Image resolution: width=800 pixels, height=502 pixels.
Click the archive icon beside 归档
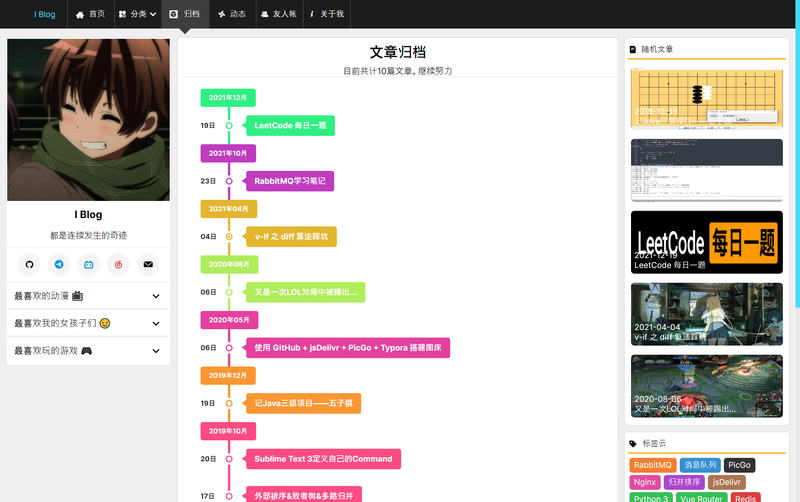[x=173, y=14]
